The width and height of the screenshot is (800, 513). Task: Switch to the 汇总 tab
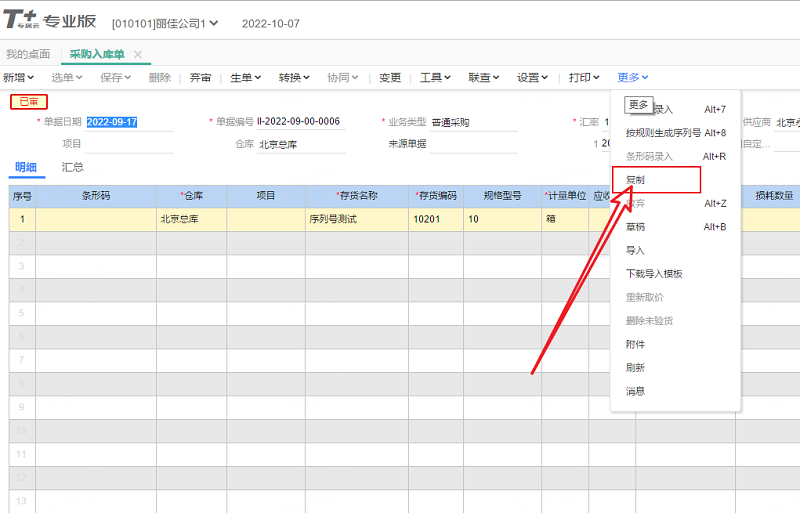point(73,167)
